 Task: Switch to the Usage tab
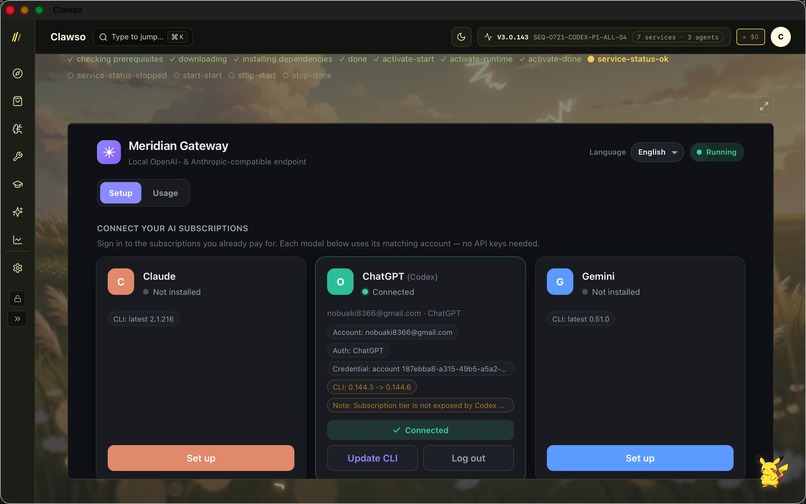(165, 193)
